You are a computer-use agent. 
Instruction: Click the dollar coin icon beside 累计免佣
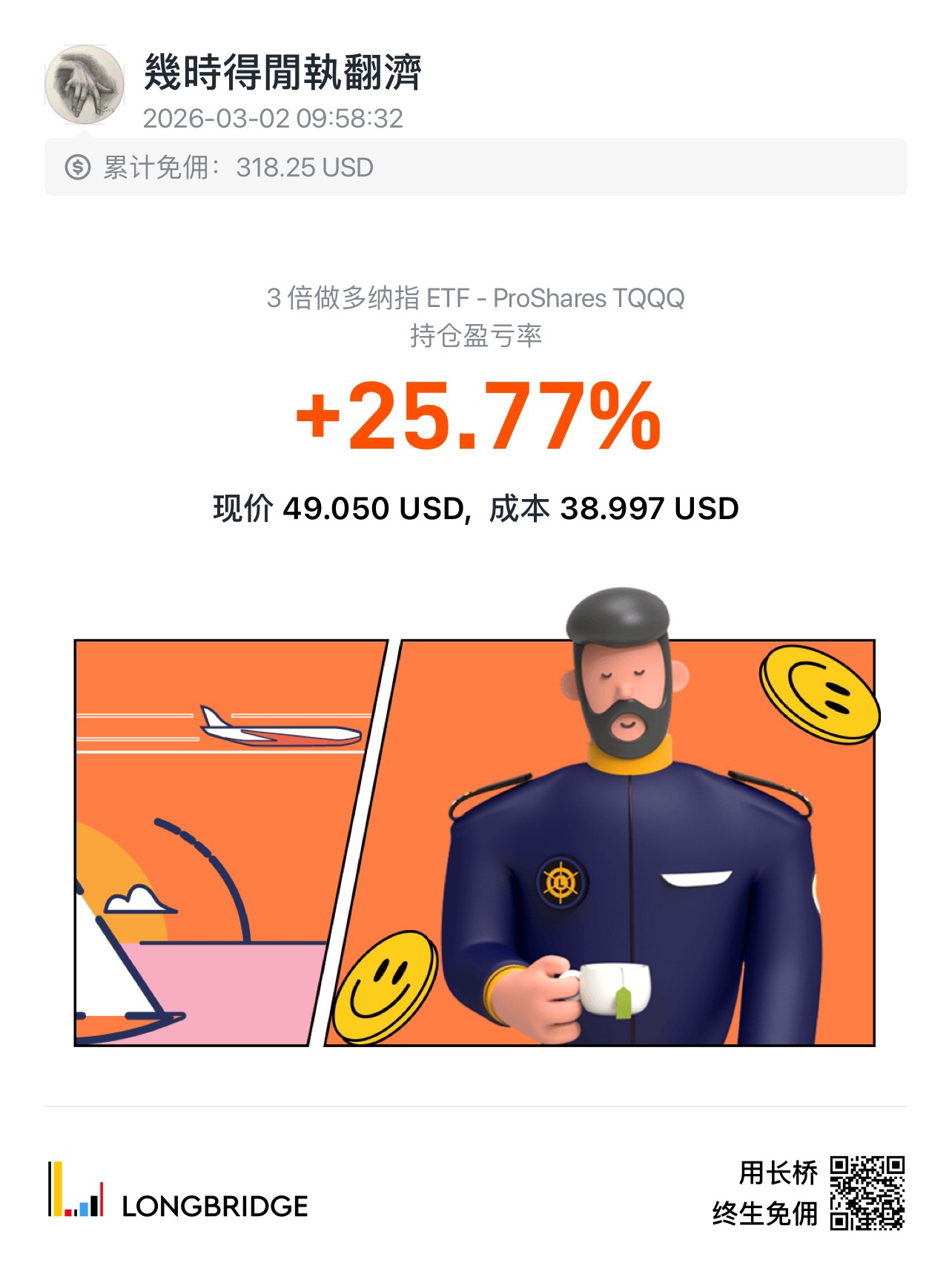[x=77, y=168]
